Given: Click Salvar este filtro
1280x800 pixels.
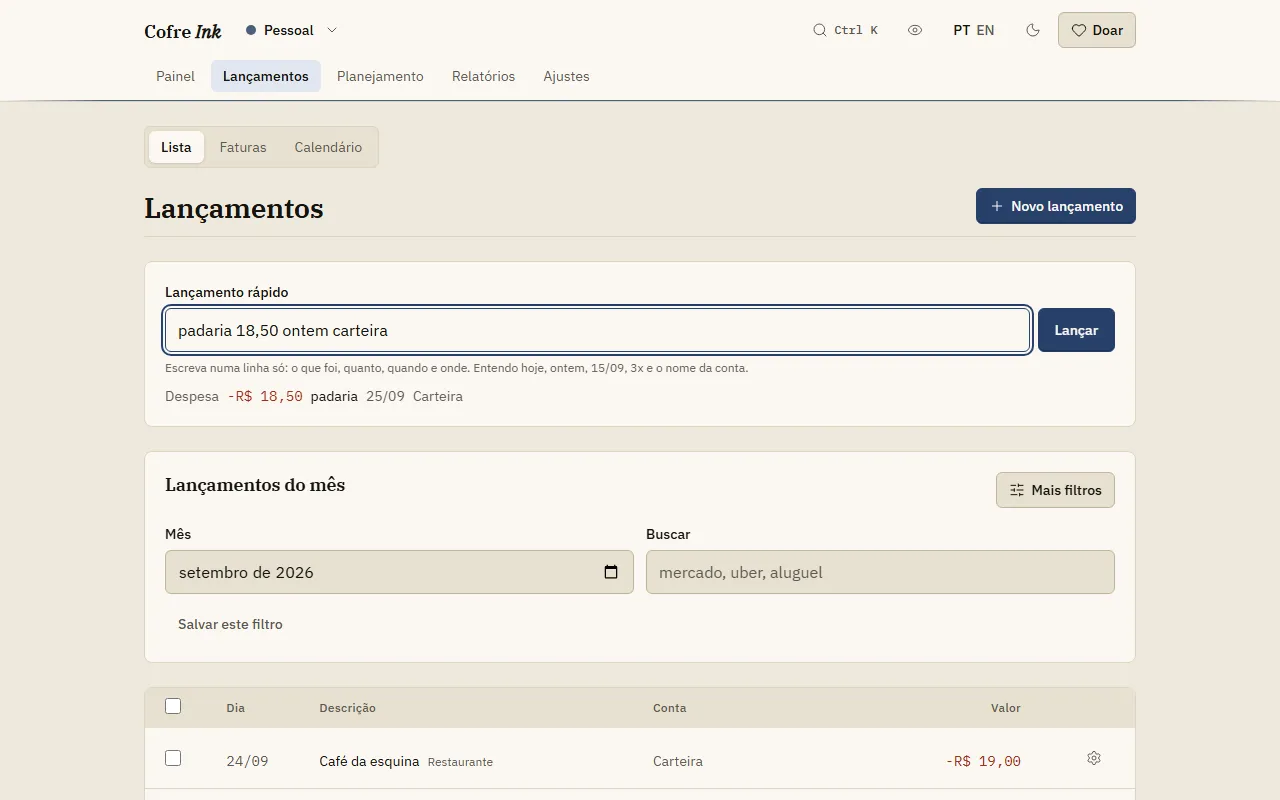Looking at the screenshot, I should [x=230, y=624].
